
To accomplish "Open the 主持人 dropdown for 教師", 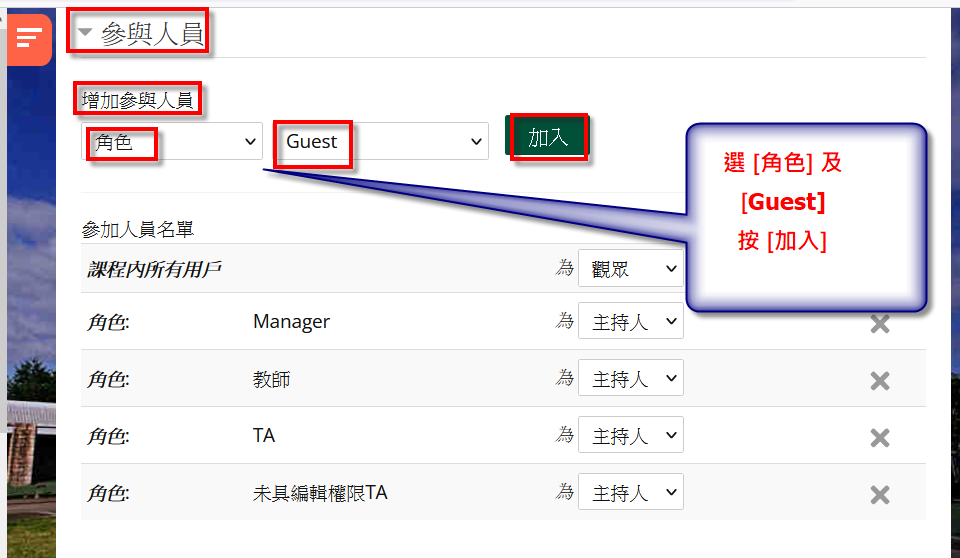I will [630, 380].
